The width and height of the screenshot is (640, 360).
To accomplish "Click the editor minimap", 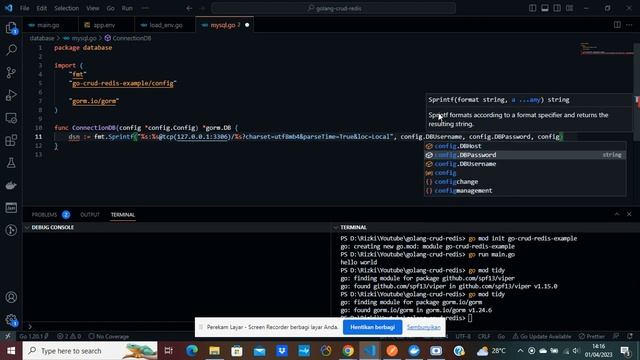I will (x=607, y=48).
